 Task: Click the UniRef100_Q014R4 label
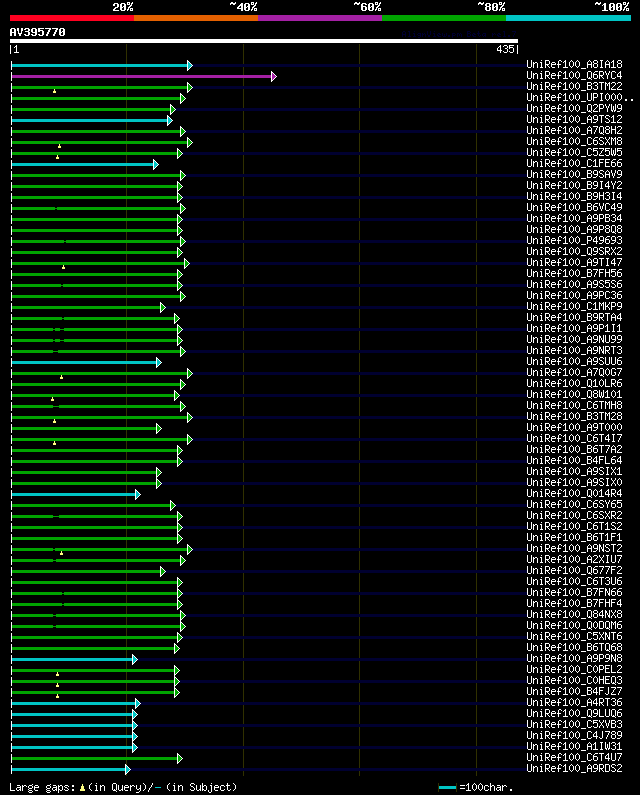[574, 493]
